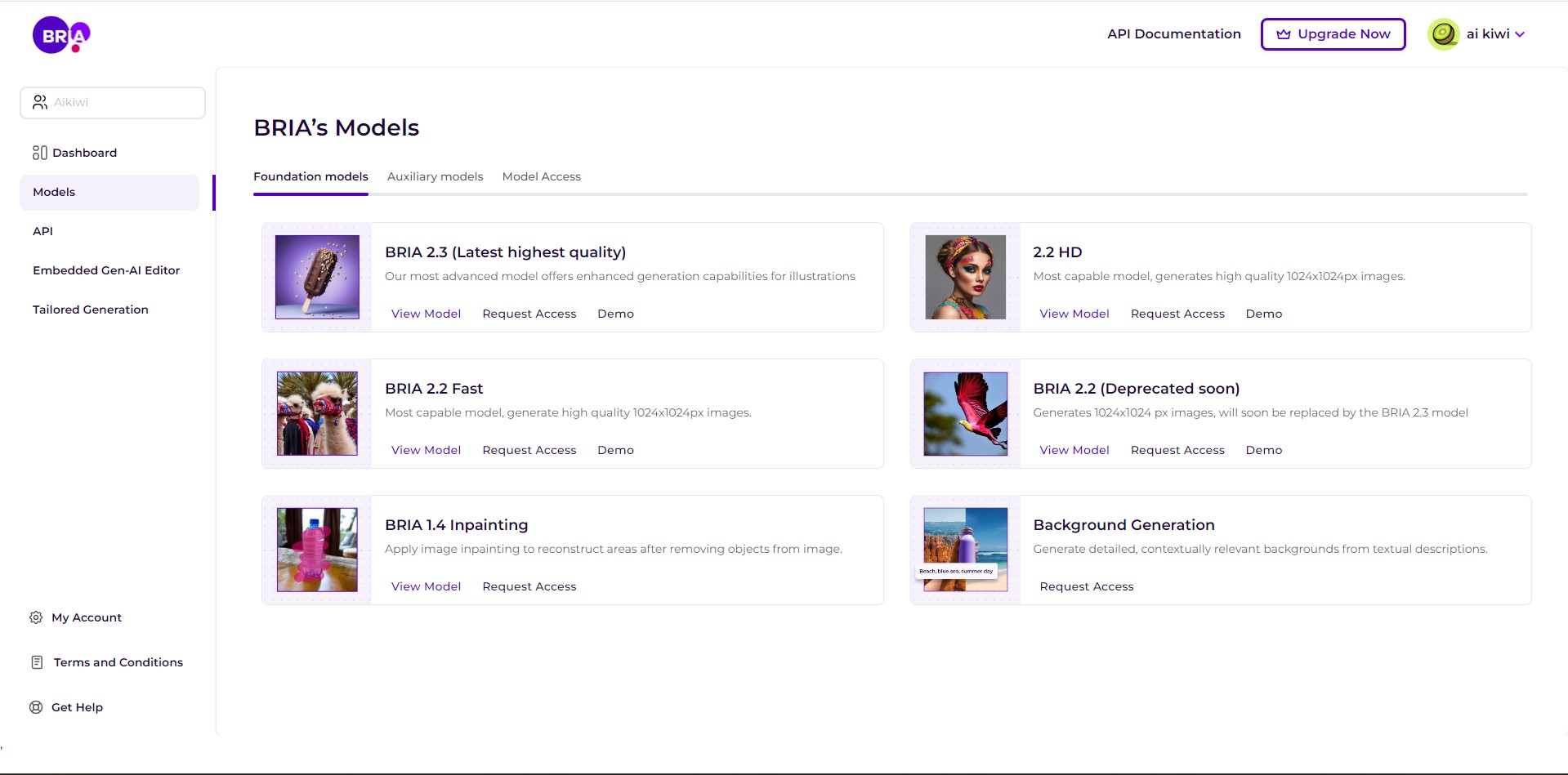Click the Get Help lifebuoy icon
This screenshot has width=1568, height=775.
coord(36,707)
